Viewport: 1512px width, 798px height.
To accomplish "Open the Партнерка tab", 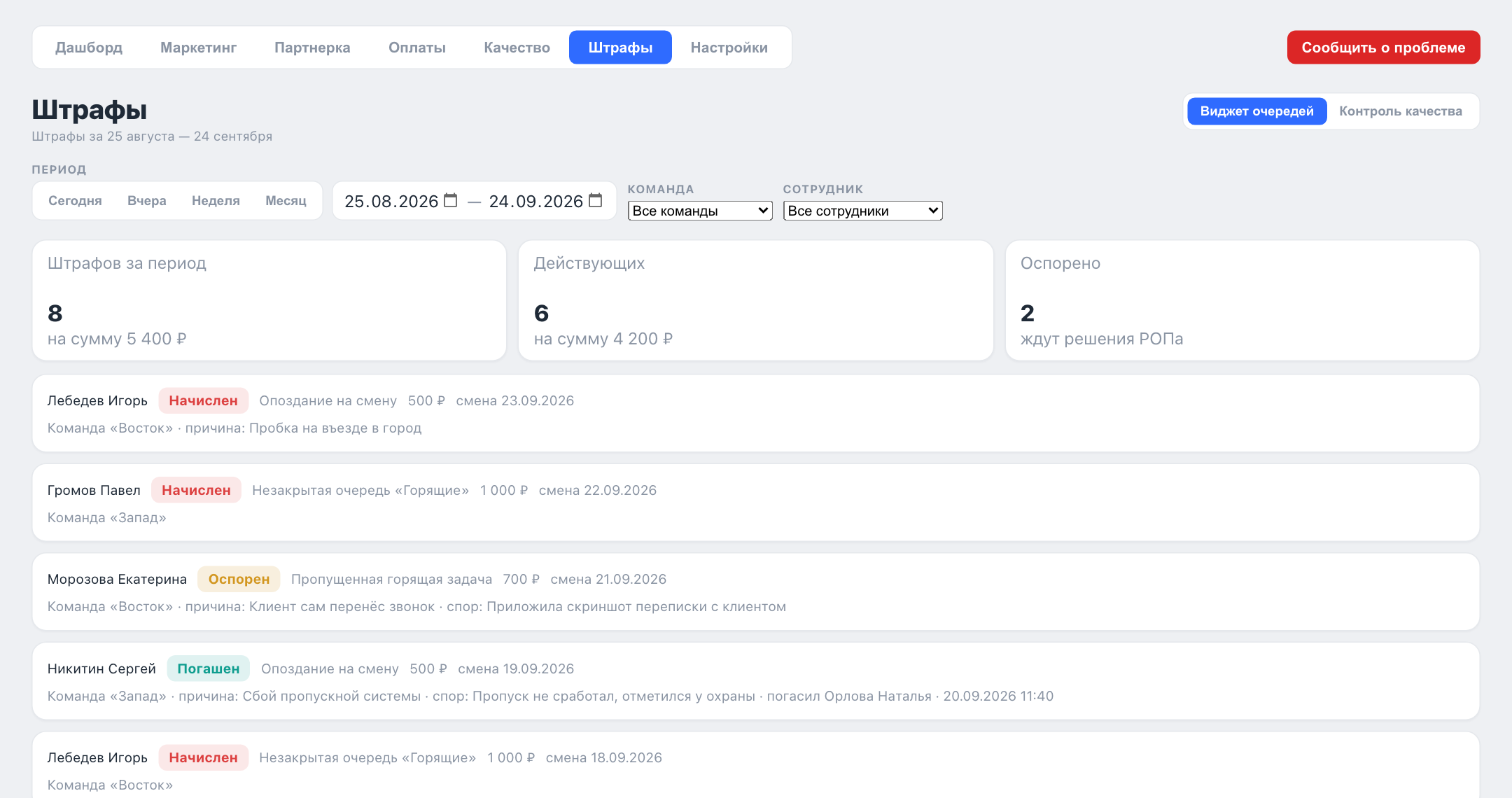I will 312,48.
